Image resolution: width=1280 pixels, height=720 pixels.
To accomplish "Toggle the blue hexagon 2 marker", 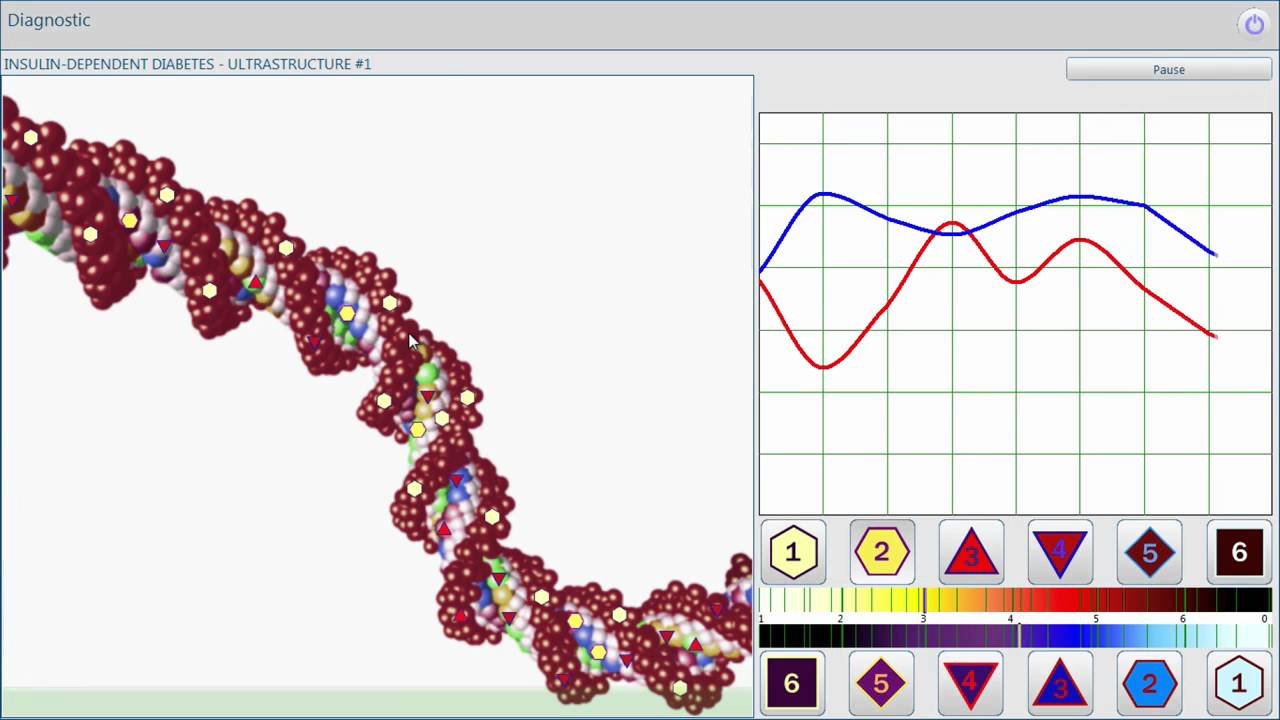I will pyautogui.click(x=1149, y=683).
